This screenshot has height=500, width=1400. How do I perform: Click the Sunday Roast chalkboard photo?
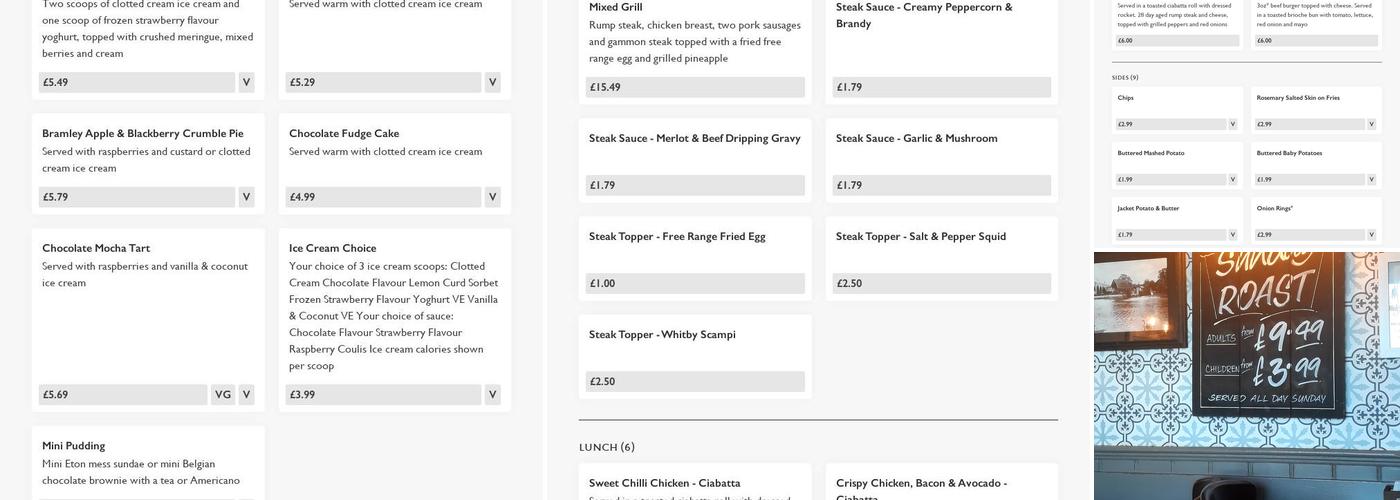click(1246, 375)
